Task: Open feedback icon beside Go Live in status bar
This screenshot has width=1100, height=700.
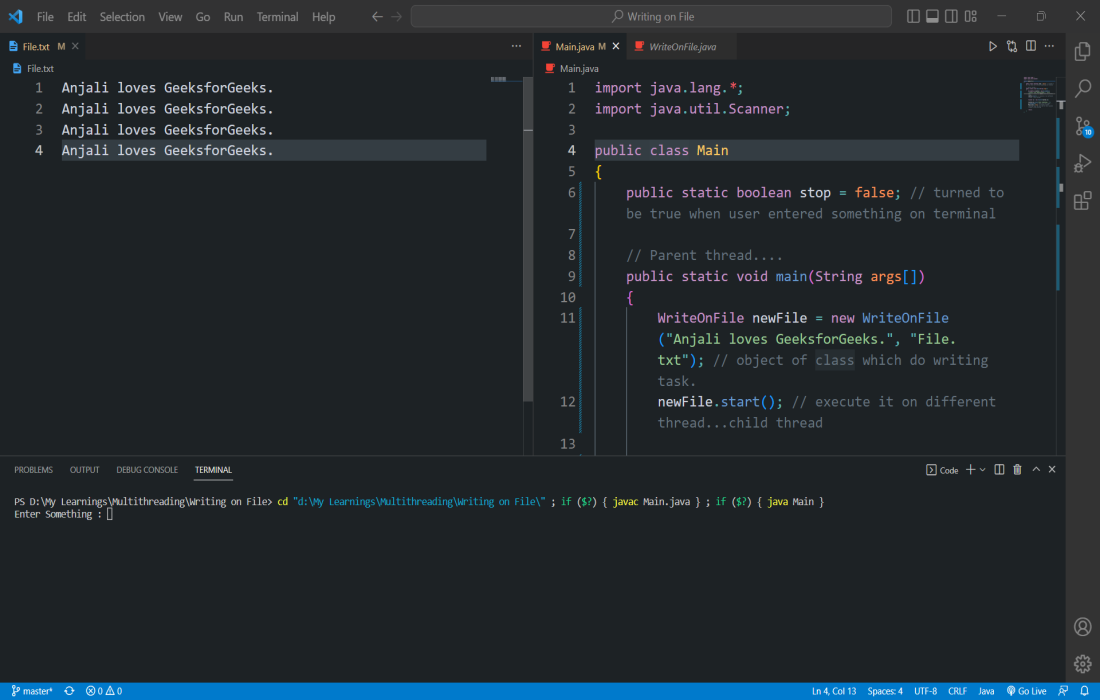Action: [1064, 691]
